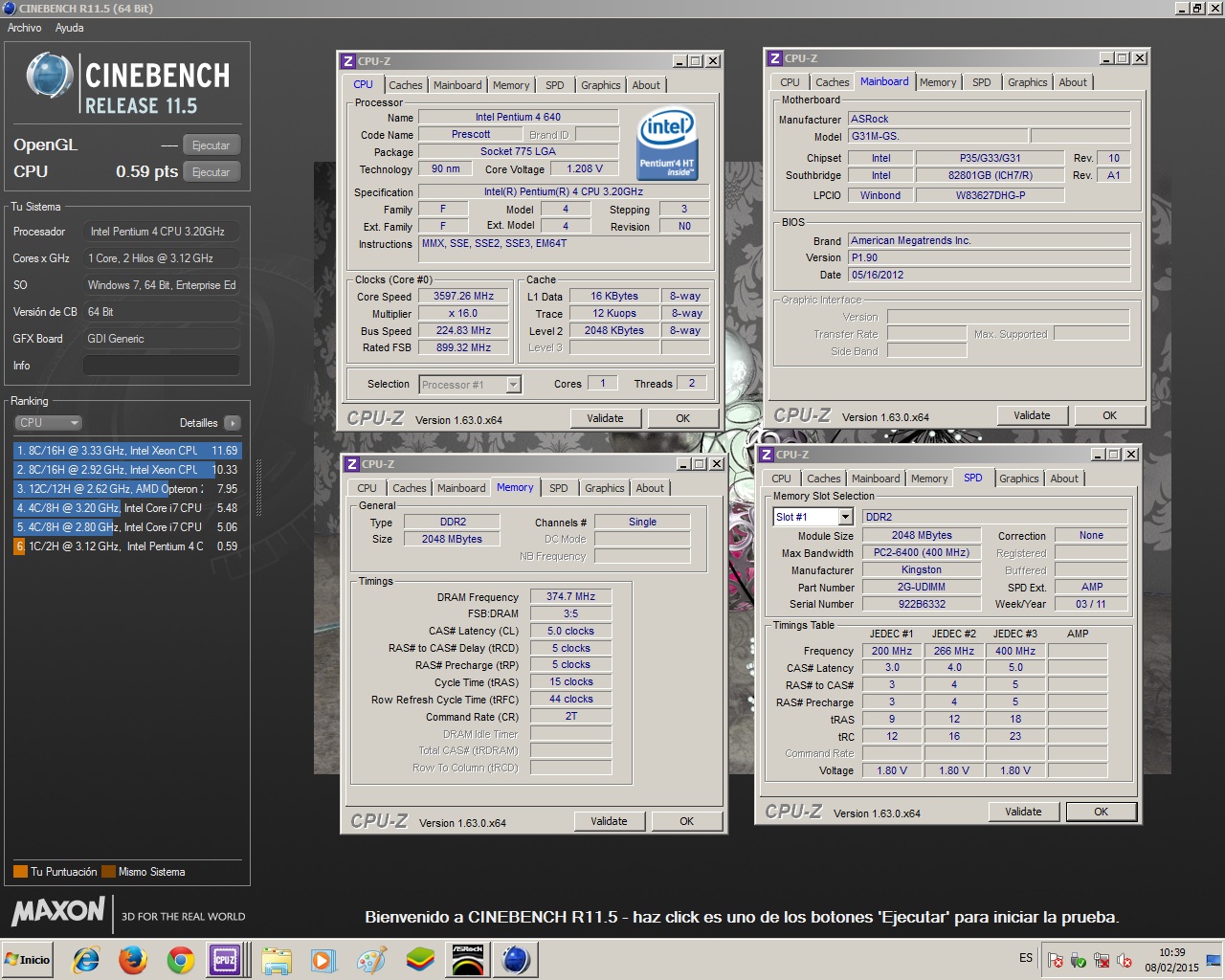Launch Google Chrome from the taskbar

coord(180,959)
